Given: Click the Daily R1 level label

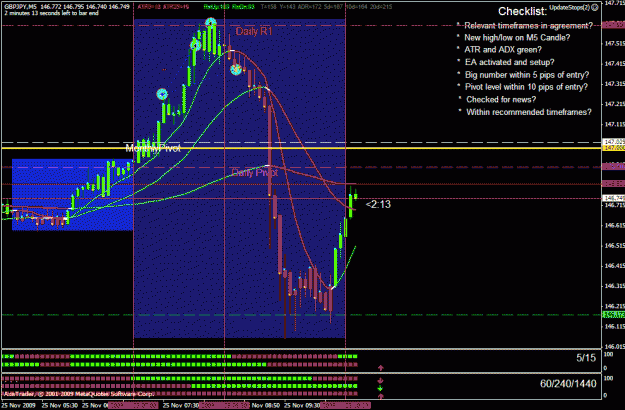Looking at the screenshot, I should 254,31.
